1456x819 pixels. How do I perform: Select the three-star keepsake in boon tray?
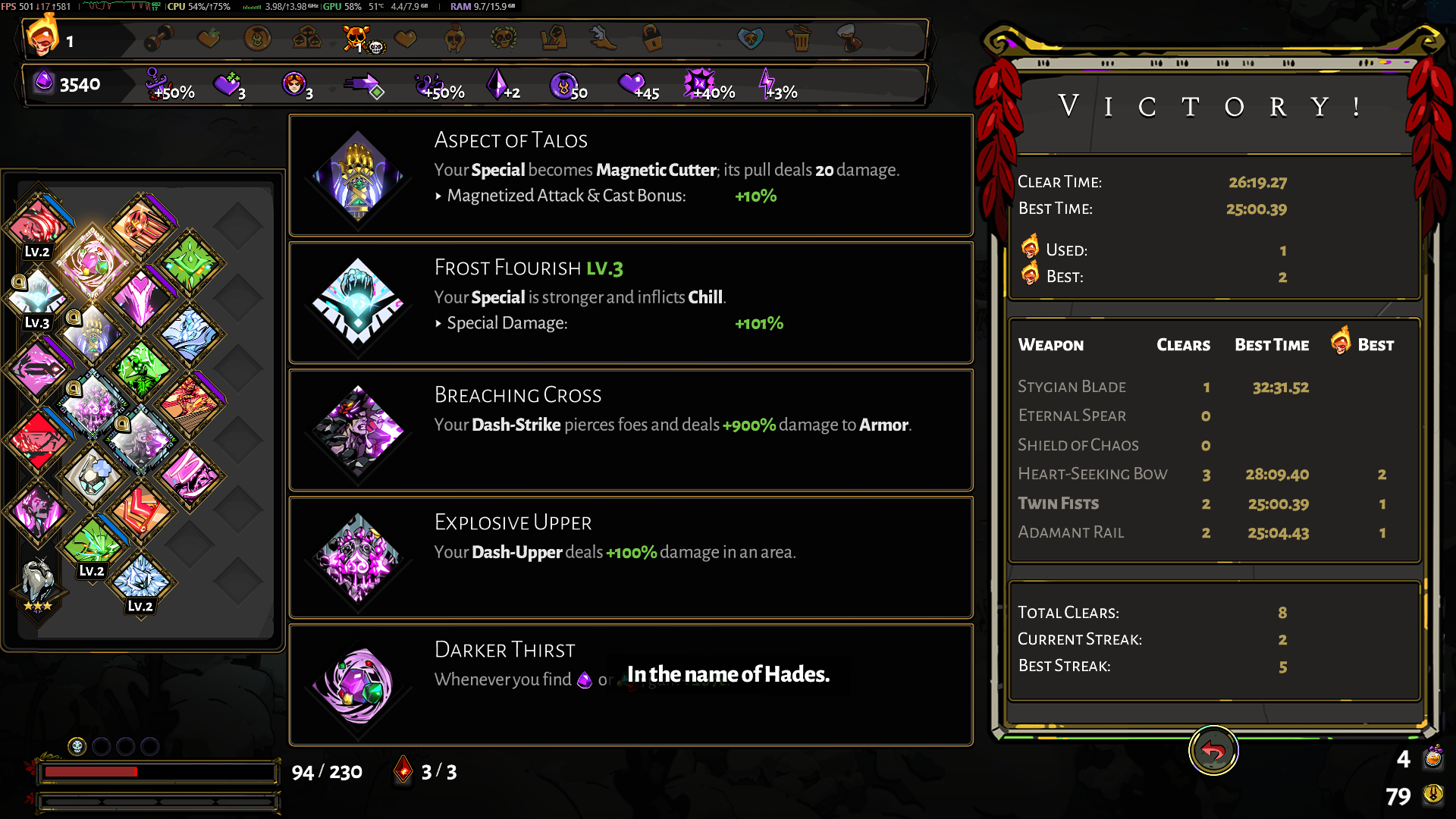tap(37, 585)
